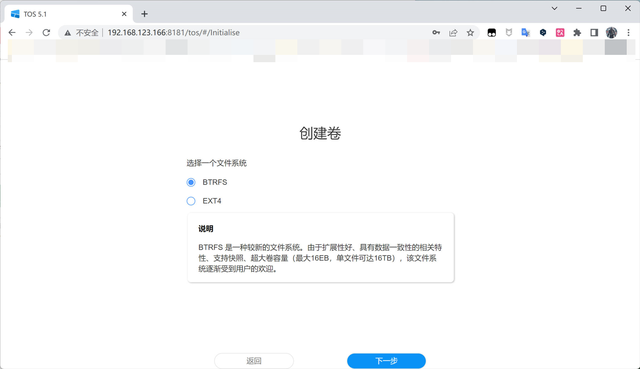640x369 pixels.
Task: Click the not-secure warning icon
Action: pyautogui.click(x=68, y=33)
